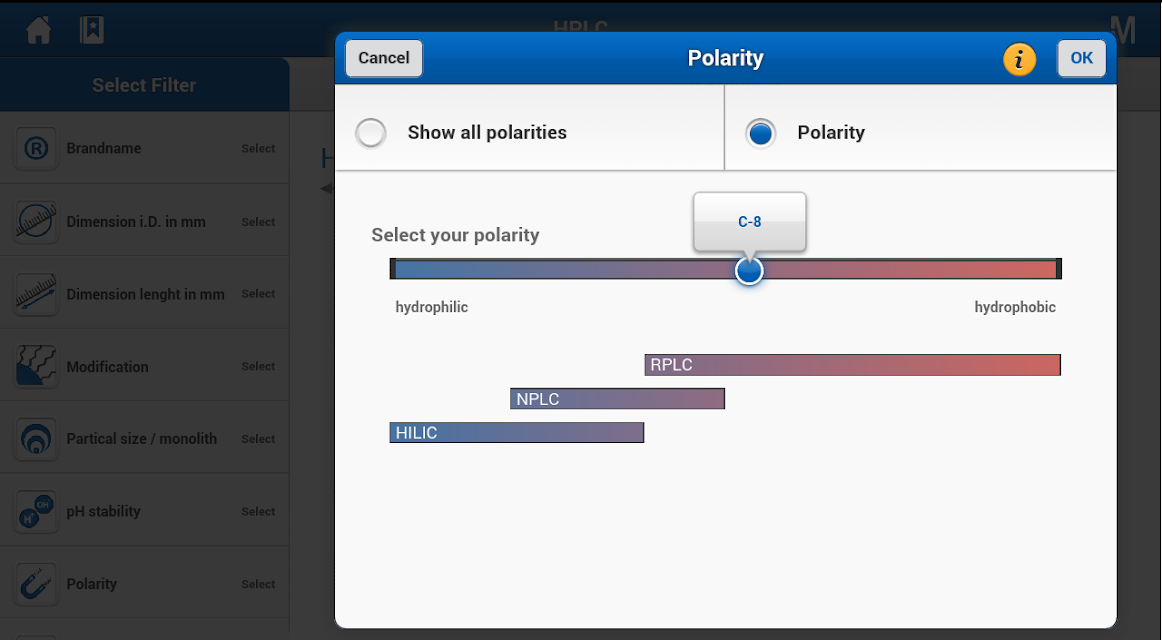Click the pH stability filter icon

pyautogui.click(x=36, y=512)
